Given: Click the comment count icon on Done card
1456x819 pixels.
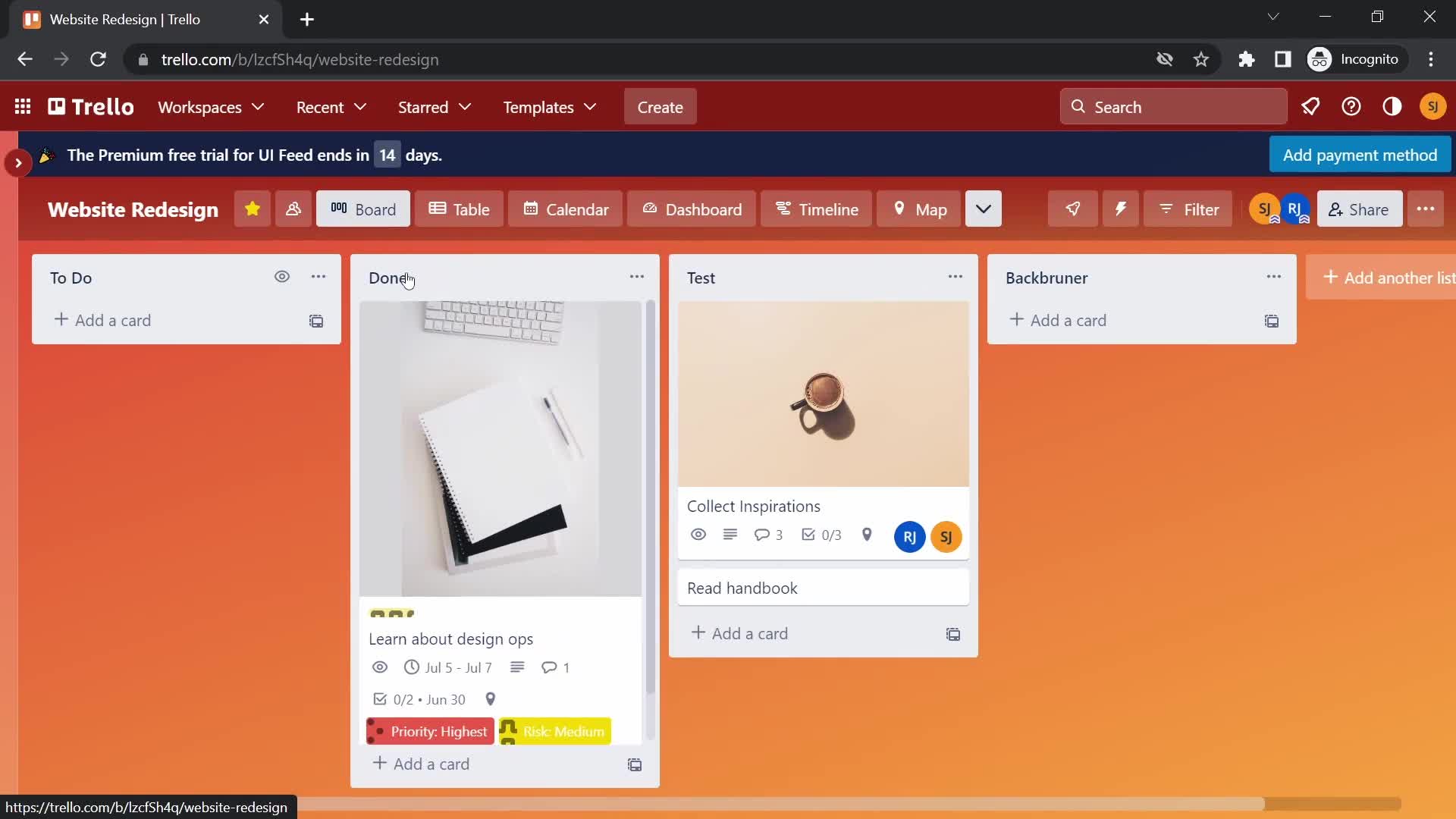Looking at the screenshot, I should tap(550, 667).
